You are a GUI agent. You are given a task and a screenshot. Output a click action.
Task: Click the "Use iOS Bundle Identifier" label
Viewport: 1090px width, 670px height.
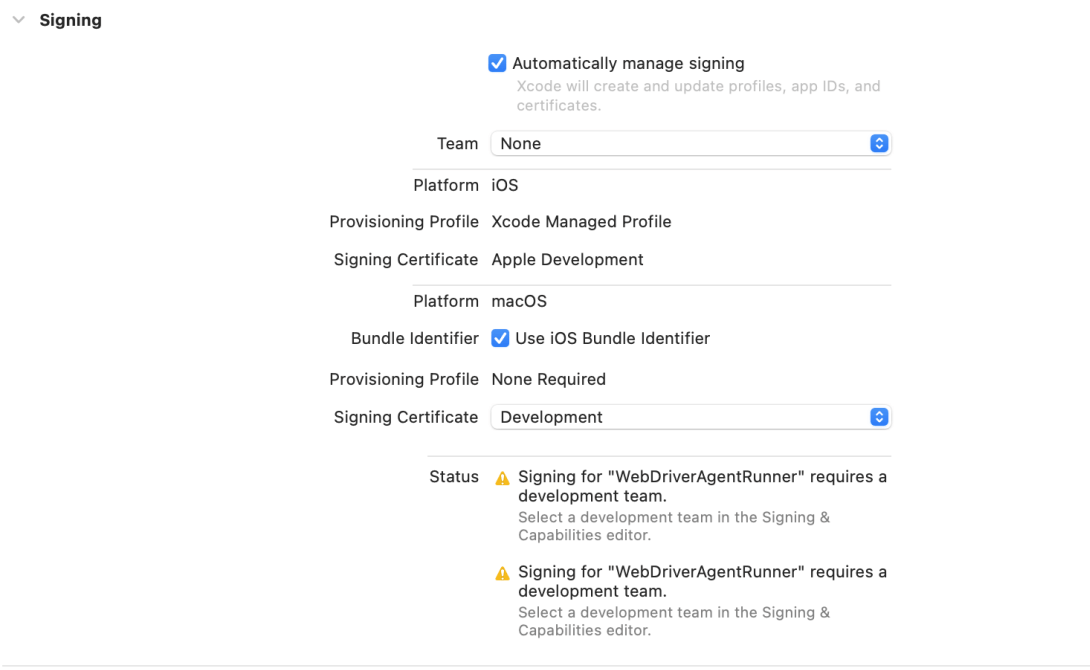(x=612, y=338)
